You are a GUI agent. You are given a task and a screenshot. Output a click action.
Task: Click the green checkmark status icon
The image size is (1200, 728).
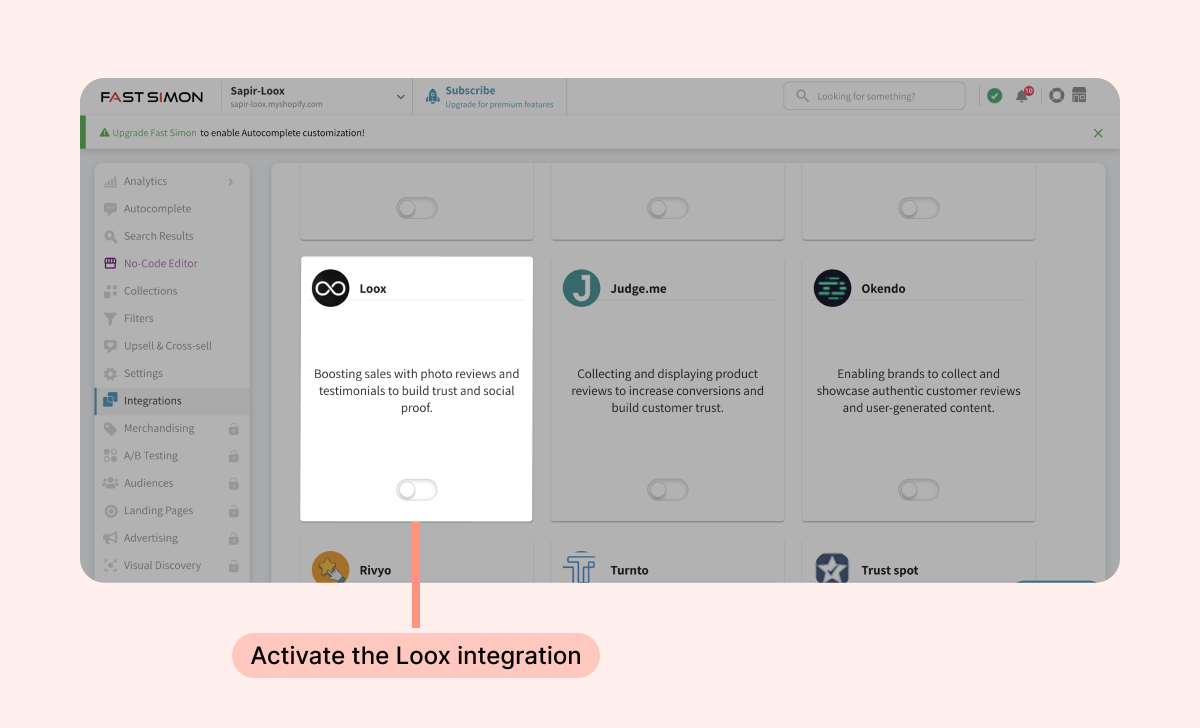point(994,96)
